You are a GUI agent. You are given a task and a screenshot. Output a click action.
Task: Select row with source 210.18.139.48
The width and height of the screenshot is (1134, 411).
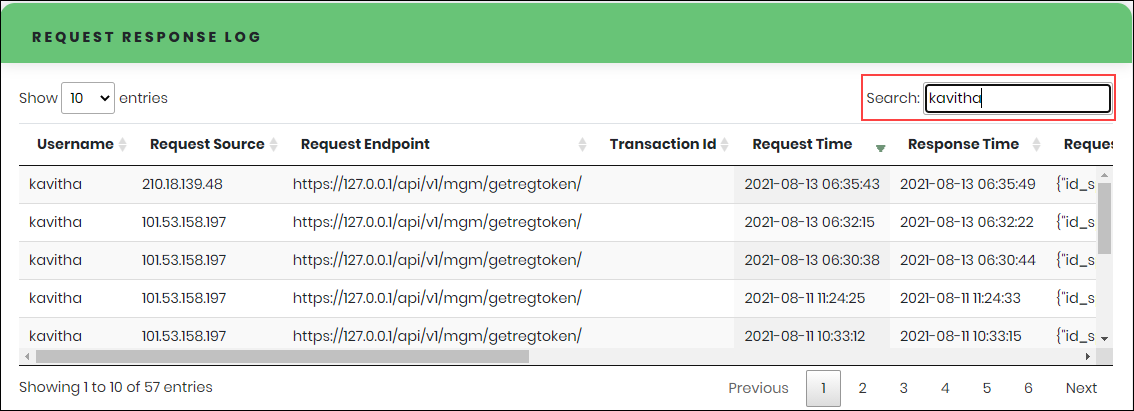tap(558, 185)
